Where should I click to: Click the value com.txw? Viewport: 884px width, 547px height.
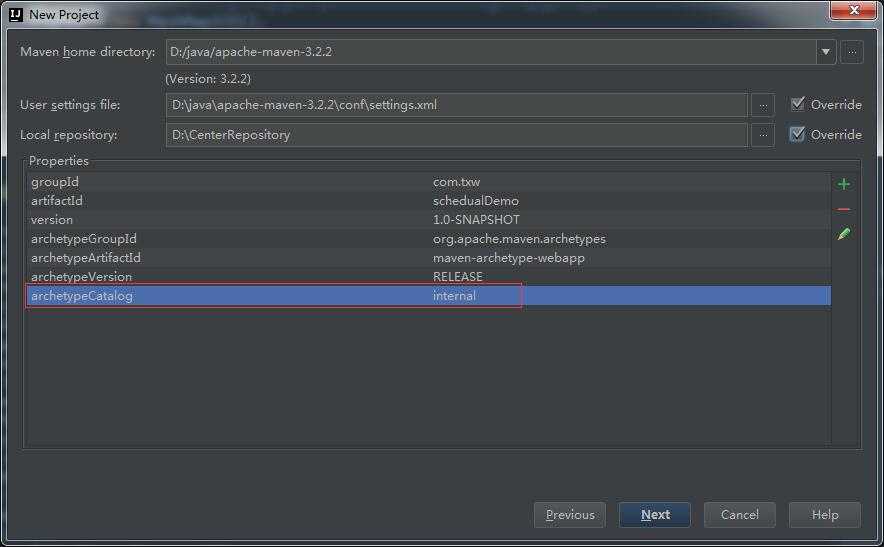point(456,182)
